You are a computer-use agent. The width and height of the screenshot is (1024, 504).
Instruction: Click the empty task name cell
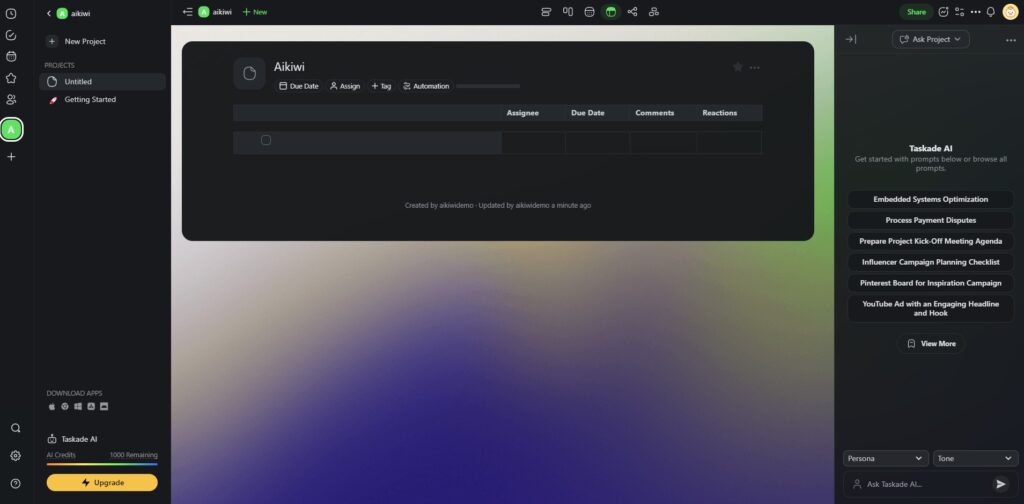pos(367,142)
